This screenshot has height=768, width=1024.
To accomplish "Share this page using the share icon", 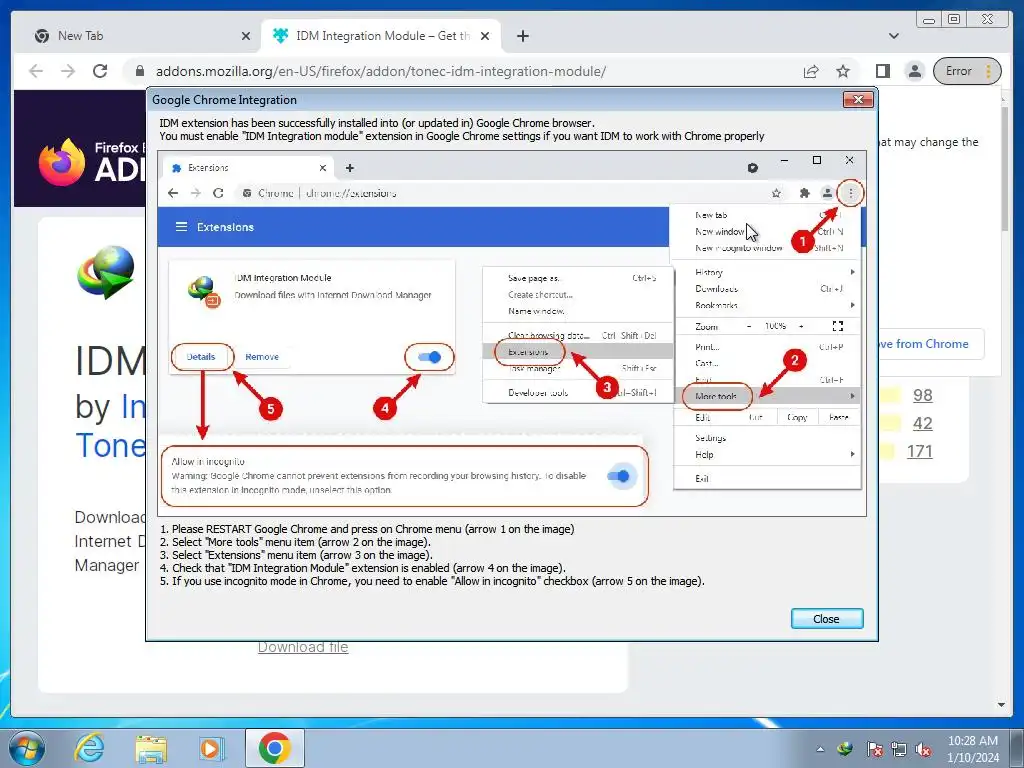I will (810, 71).
